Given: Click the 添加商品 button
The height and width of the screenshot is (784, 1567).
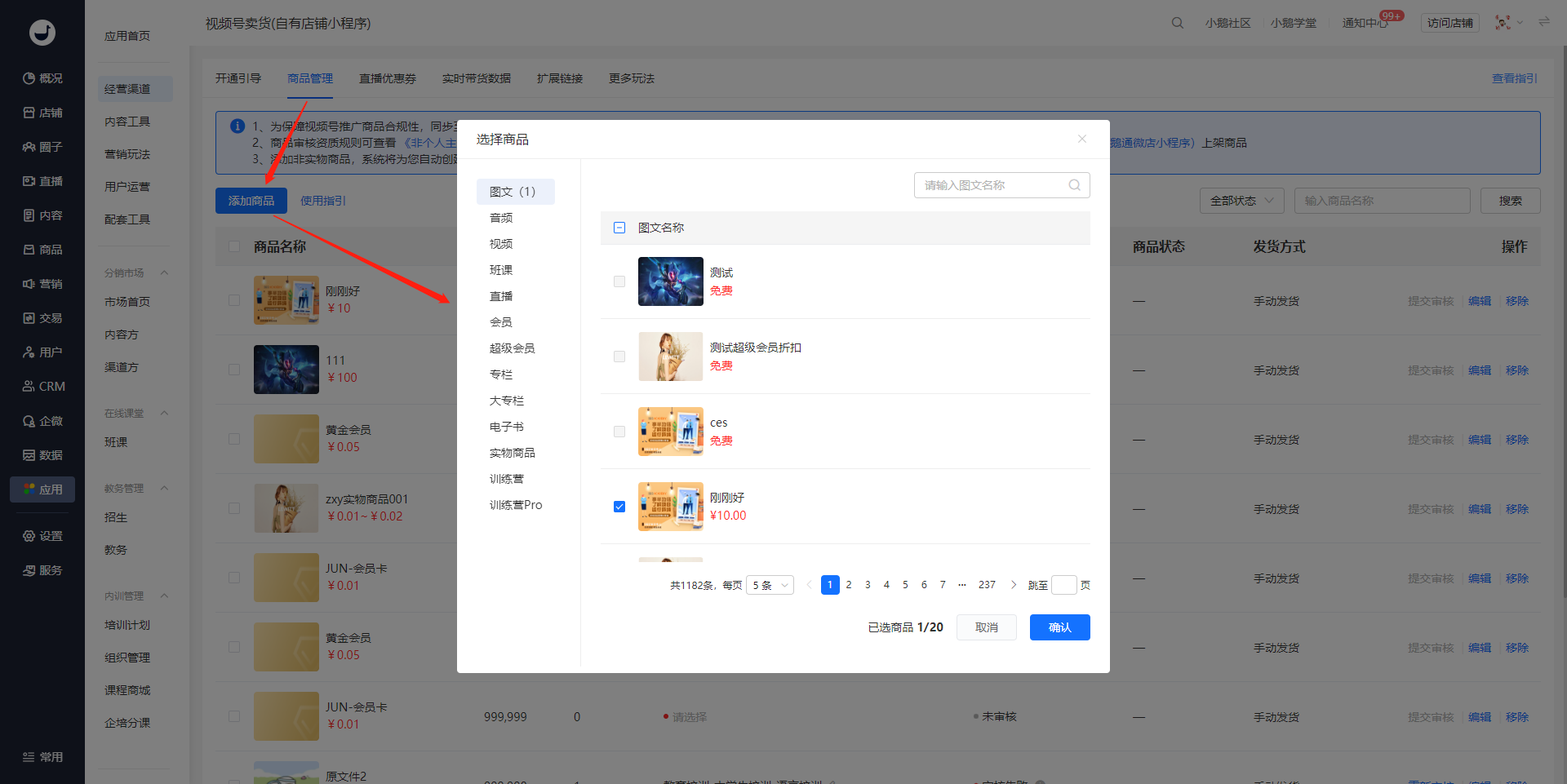Looking at the screenshot, I should (x=251, y=201).
